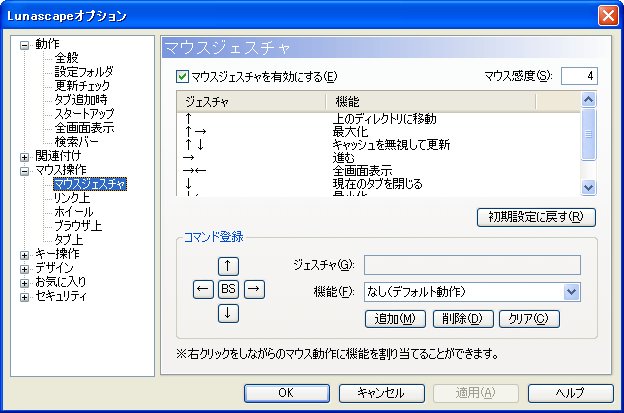Open the 機能 dropdown list
624x413 pixels.
pyautogui.click(x=571, y=292)
